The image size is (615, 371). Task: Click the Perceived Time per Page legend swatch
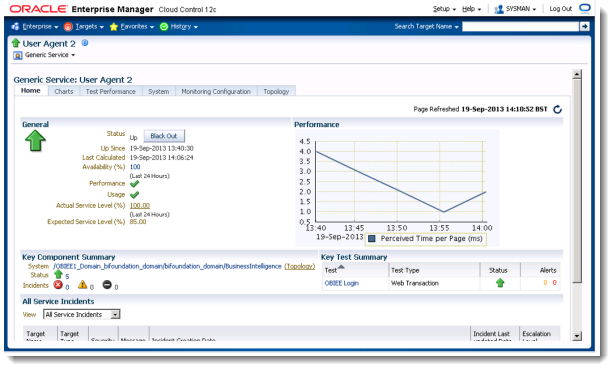372,238
